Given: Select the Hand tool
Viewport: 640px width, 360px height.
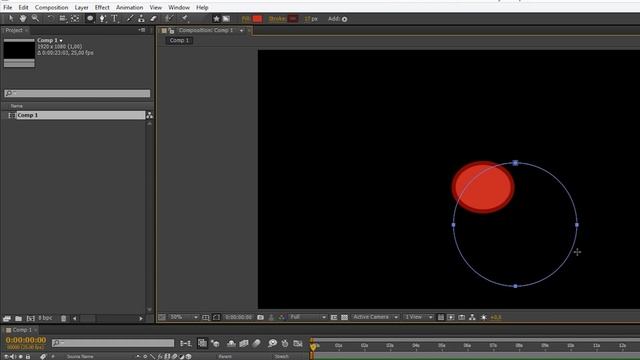Looking at the screenshot, I should coord(23,19).
